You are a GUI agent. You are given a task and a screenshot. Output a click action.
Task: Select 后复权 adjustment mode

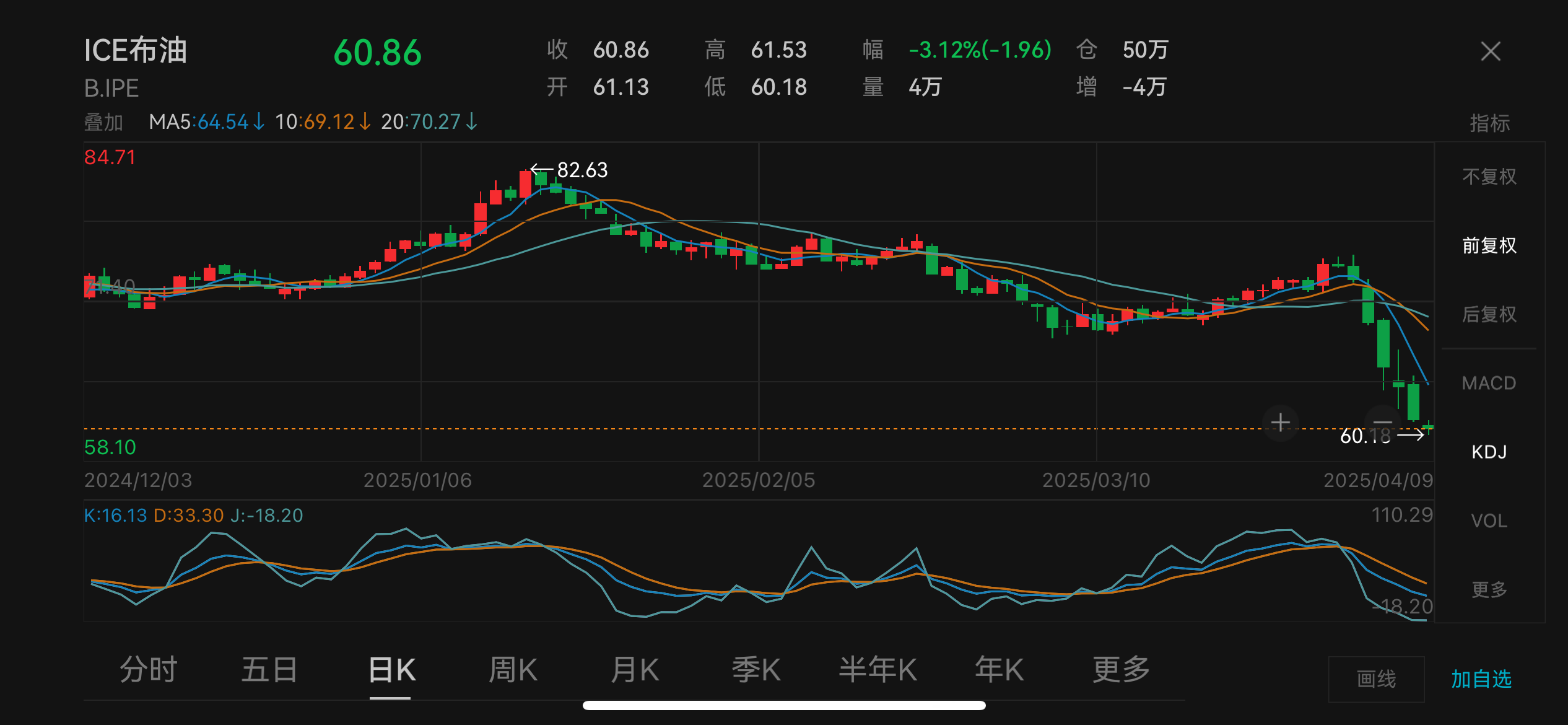1489,315
